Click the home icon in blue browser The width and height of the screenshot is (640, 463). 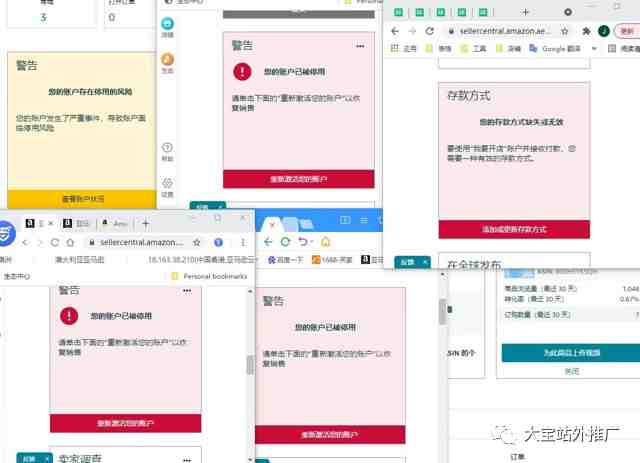click(325, 242)
